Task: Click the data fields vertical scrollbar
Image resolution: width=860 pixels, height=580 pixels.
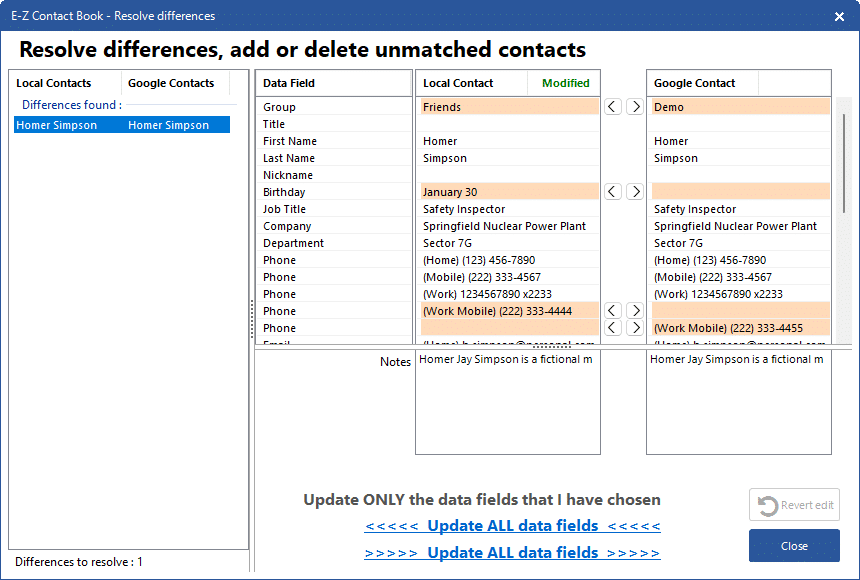Action: coord(845,165)
